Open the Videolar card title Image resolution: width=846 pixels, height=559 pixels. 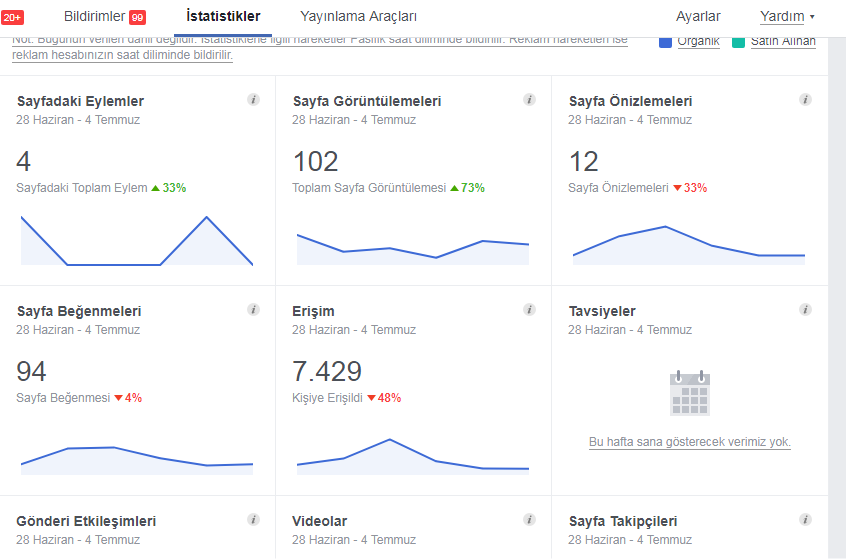point(319,521)
